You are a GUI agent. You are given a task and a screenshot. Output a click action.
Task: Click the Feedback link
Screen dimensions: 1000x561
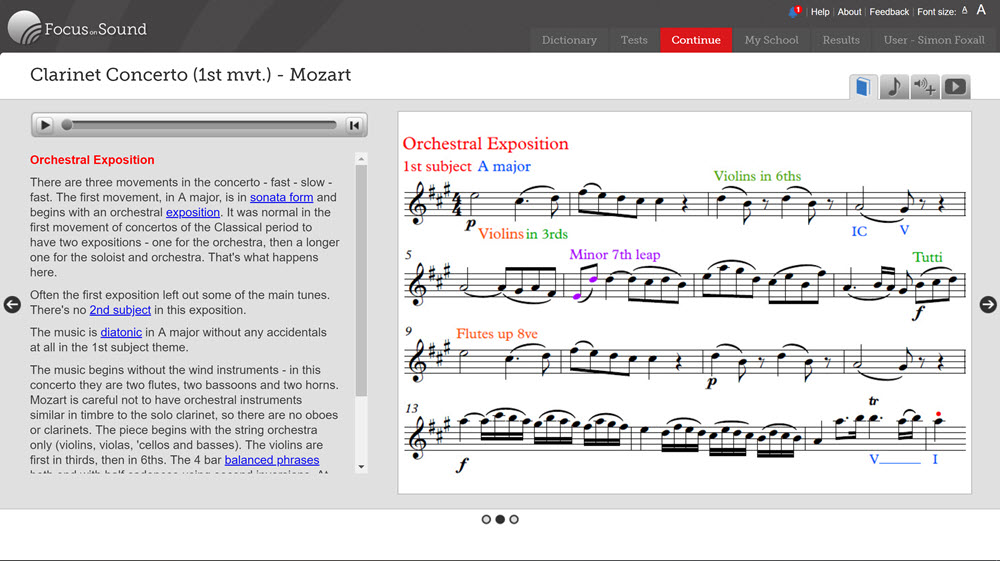point(889,11)
